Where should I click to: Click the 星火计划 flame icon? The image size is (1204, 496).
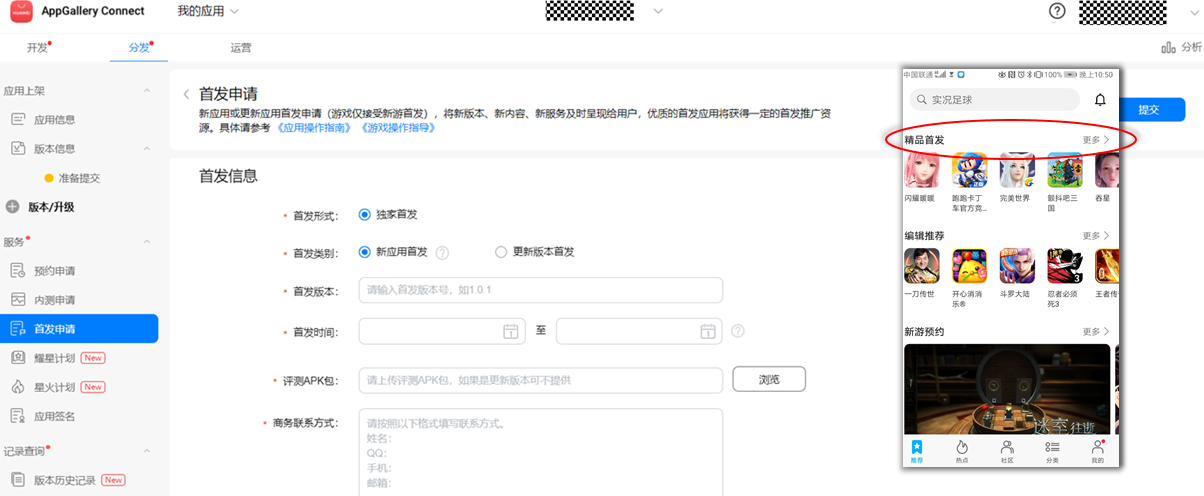pos(17,387)
